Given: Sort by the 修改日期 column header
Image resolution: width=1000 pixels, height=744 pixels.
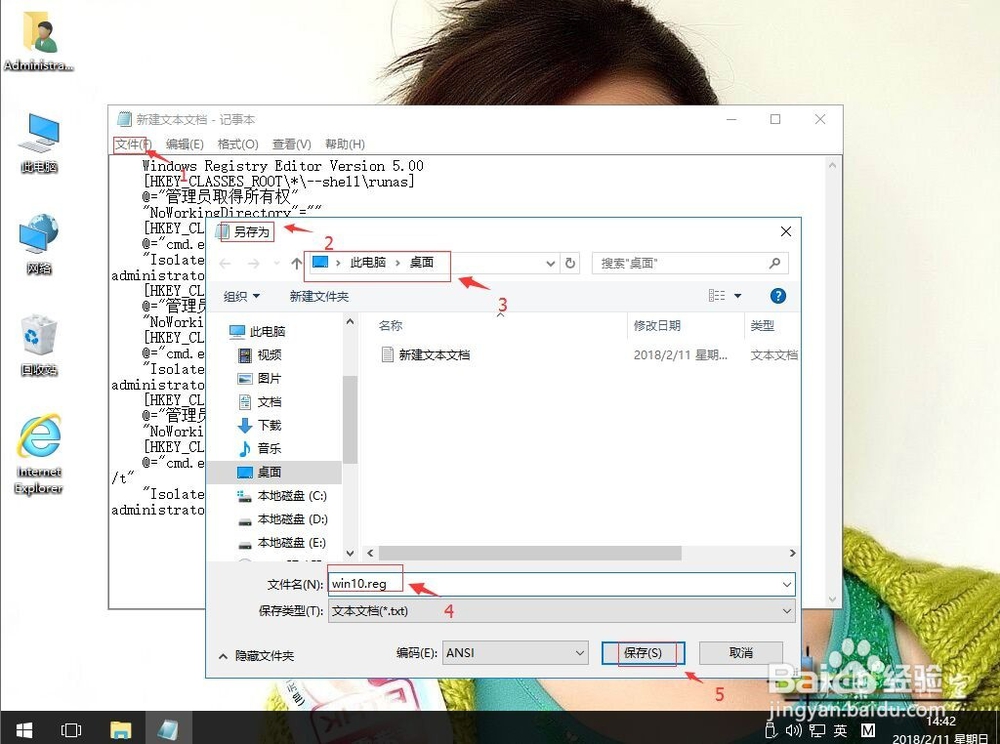Looking at the screenshot, I should [657, 326].
